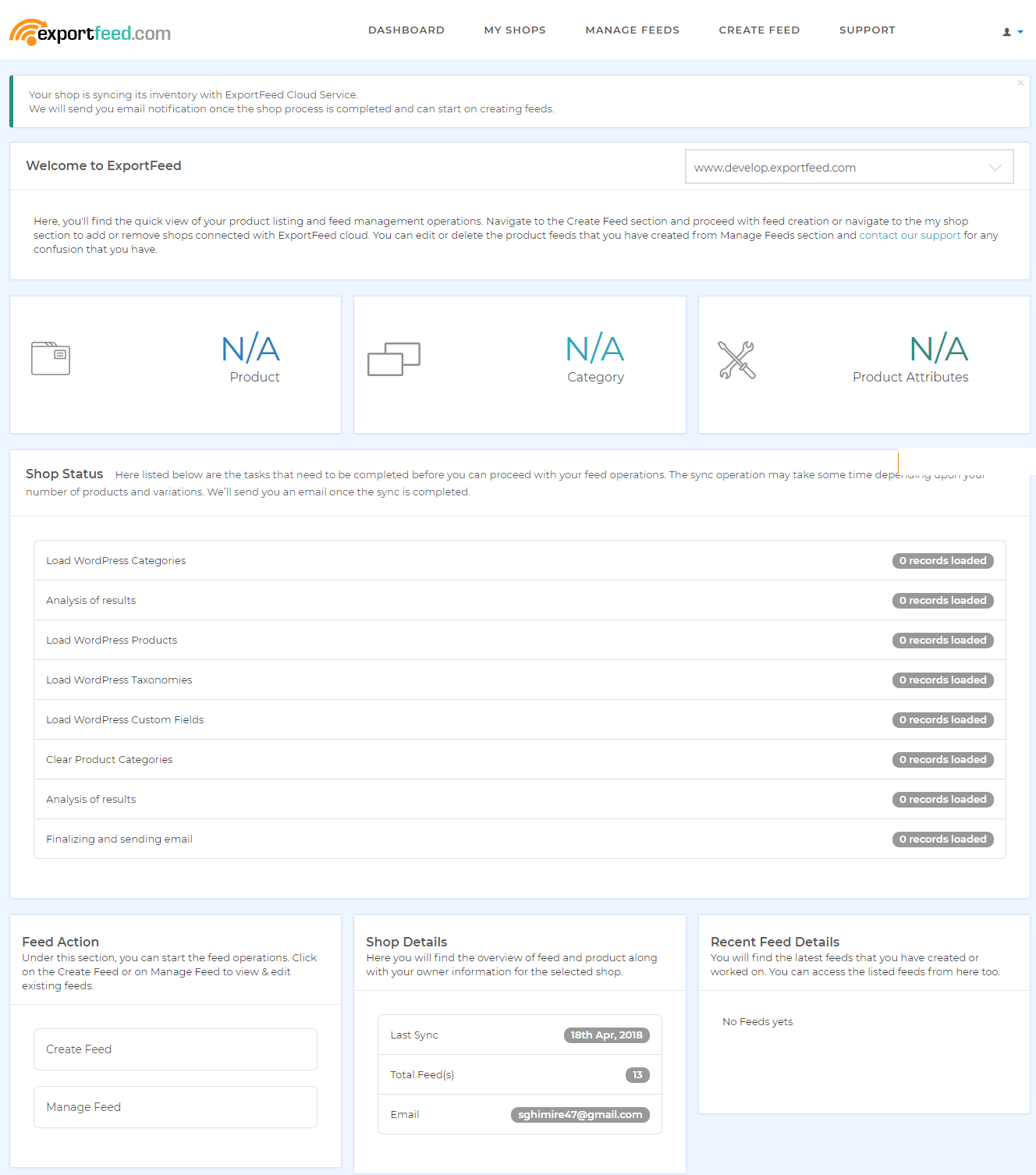Go to the Dashboard menu
Screen dimensions: 1036x1175
(406, 30)
